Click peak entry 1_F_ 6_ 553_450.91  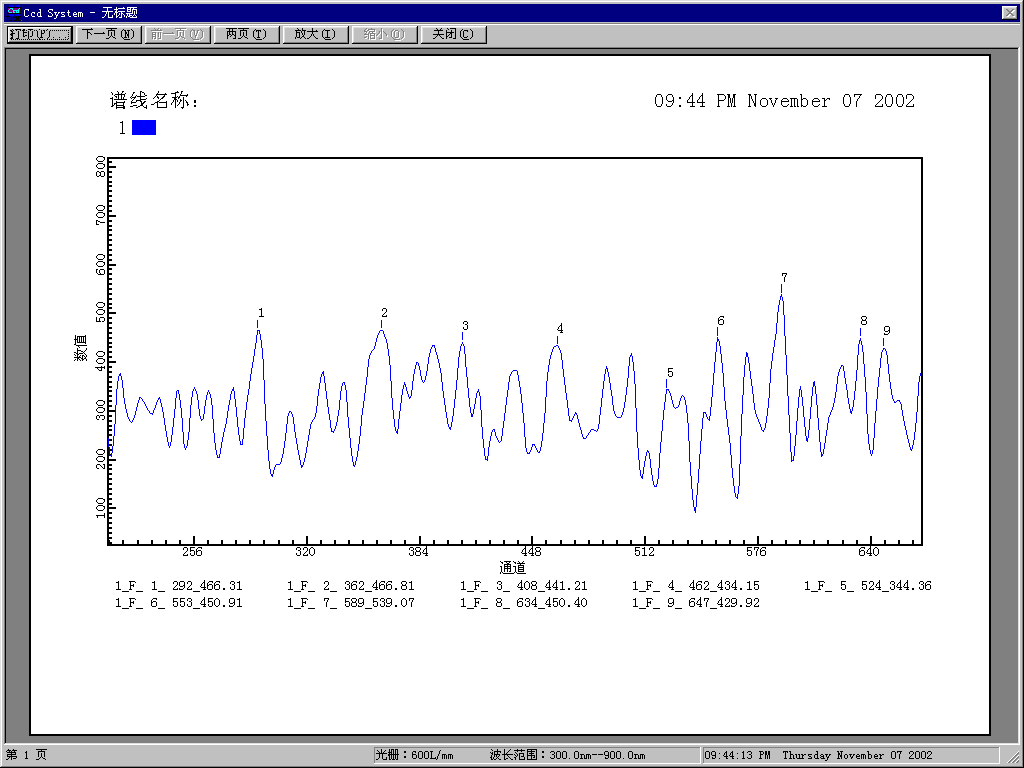pos(179,603)
